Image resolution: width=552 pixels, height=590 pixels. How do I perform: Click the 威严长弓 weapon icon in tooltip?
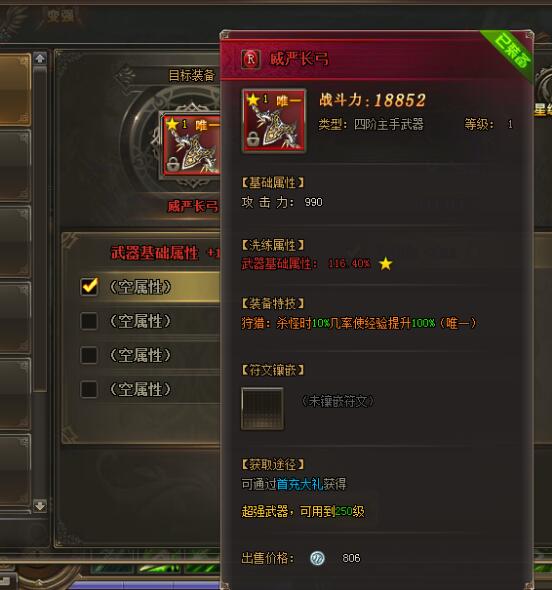274,120
